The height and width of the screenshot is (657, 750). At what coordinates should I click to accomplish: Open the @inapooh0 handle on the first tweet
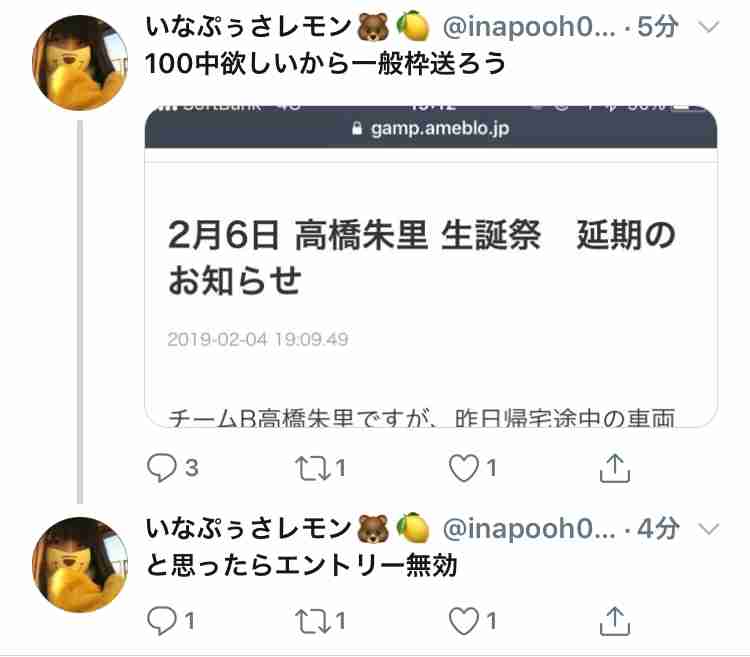point(529,26)
